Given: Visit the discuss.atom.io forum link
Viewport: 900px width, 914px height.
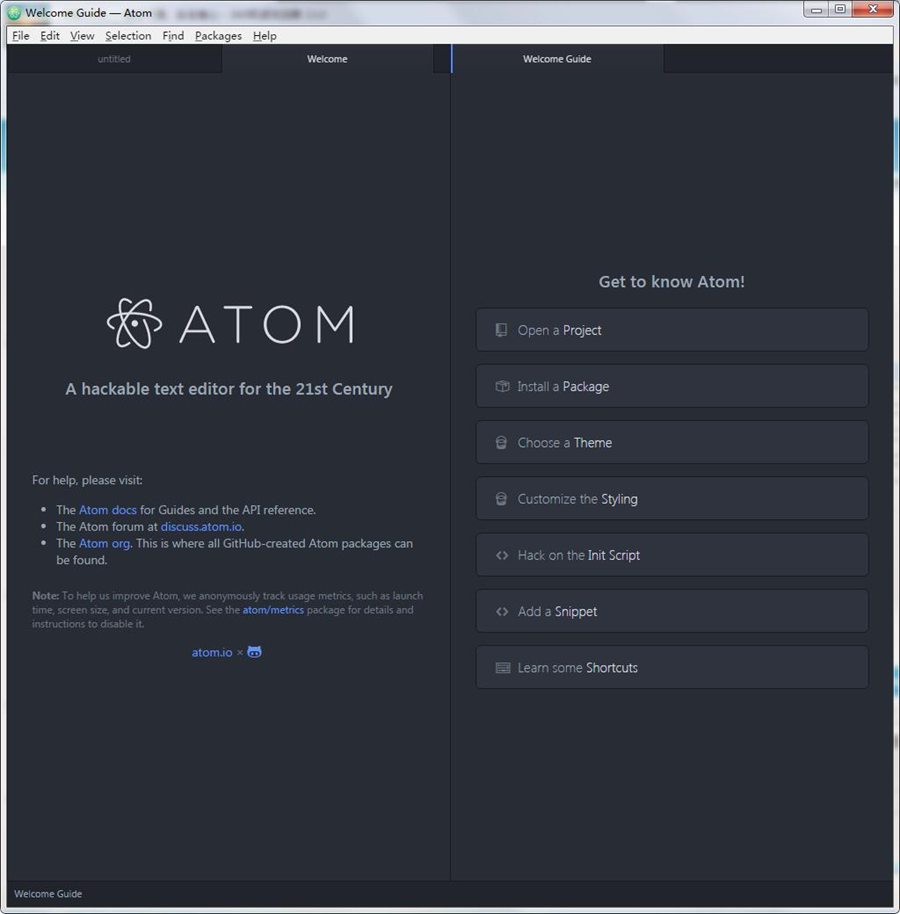Looking at the screenshot, I should pos(201,526).
